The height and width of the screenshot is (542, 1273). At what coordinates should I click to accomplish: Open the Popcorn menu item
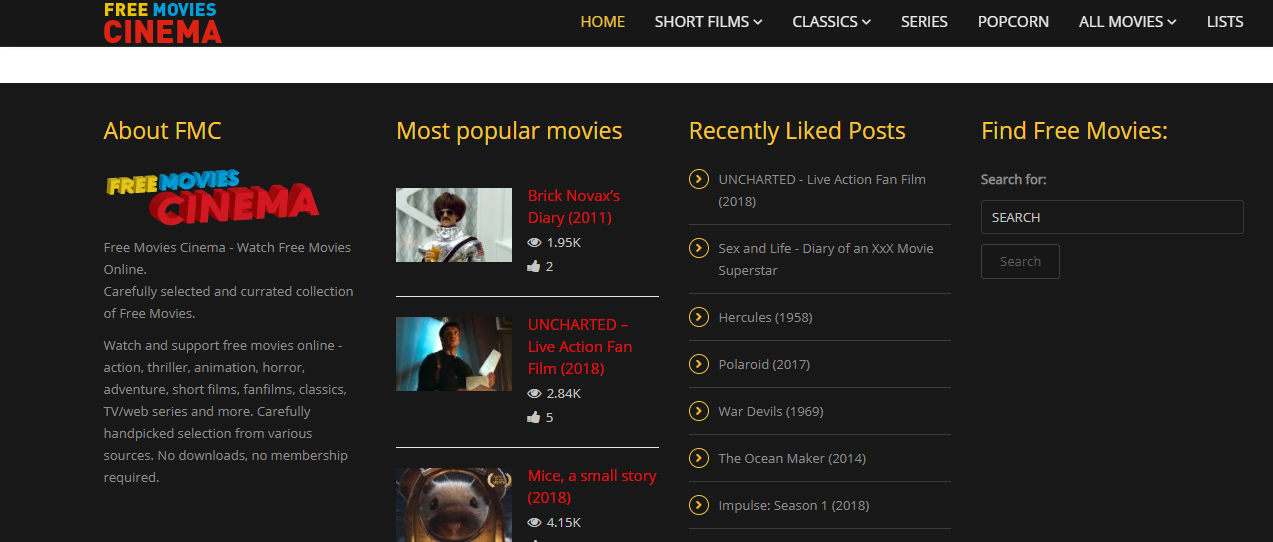1013,21
